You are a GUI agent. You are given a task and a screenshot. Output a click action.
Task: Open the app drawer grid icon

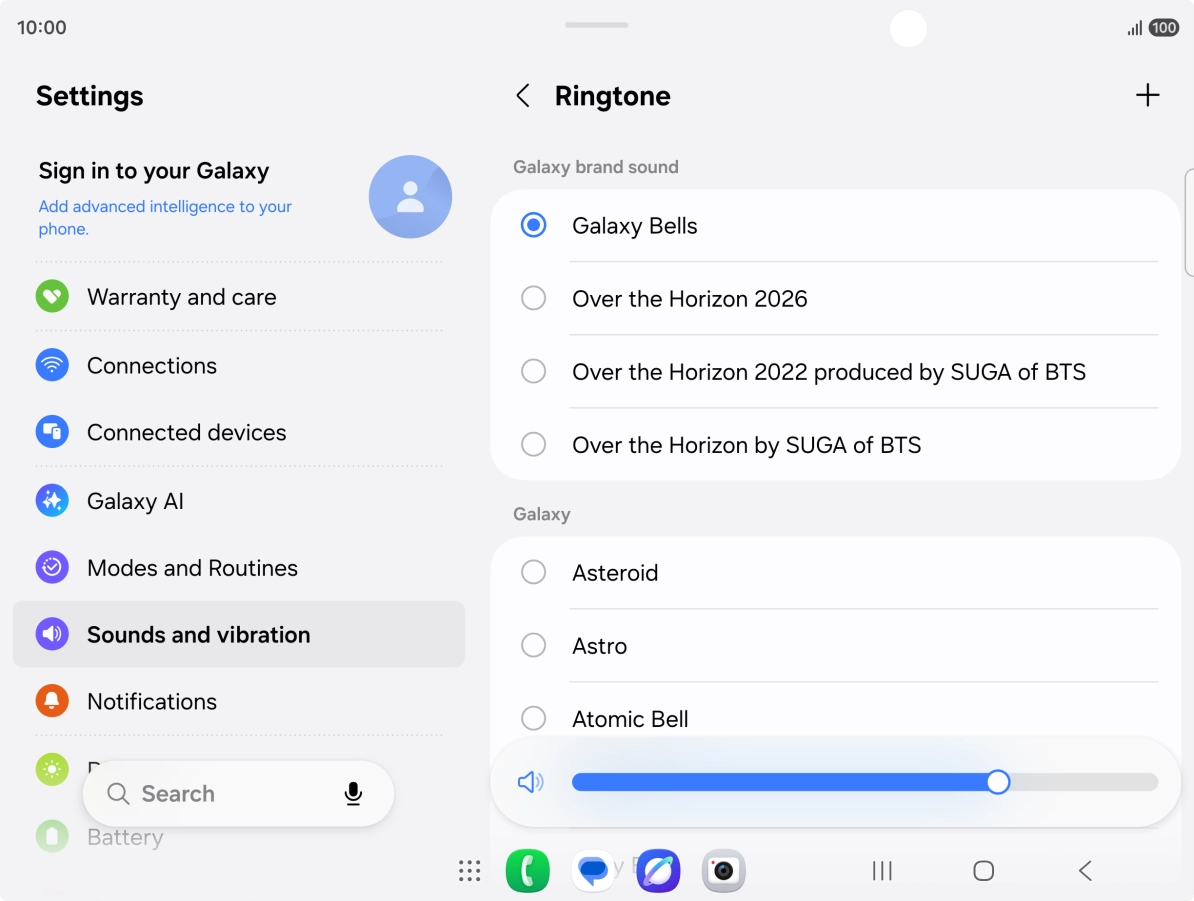(469, 871)
